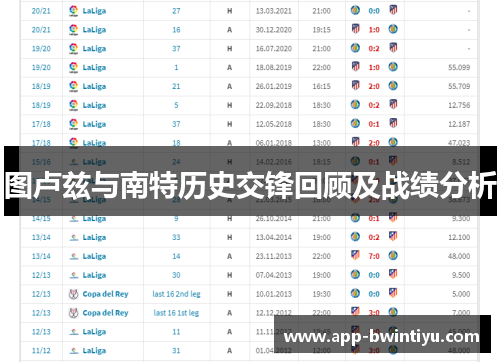Open the LaLiga competition link in 18.08.2019 row
Viewport: 500px width, 362px height.
coord(94,67)
